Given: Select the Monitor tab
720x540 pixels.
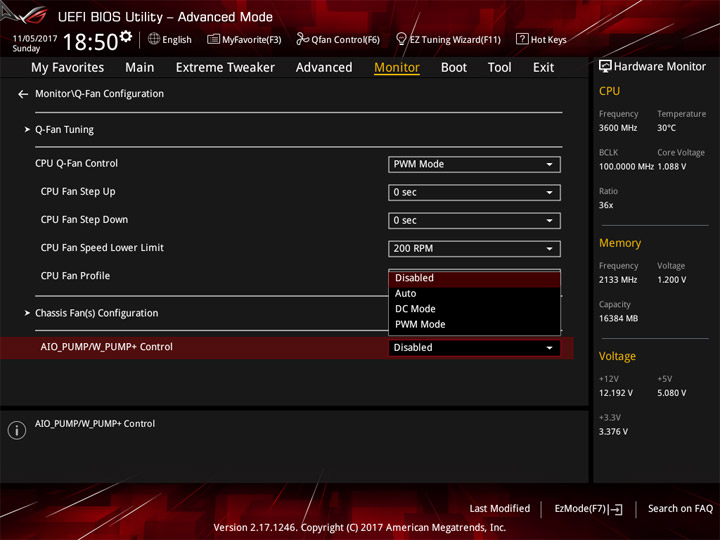Looking at the screenshot, I should point(397,68).
